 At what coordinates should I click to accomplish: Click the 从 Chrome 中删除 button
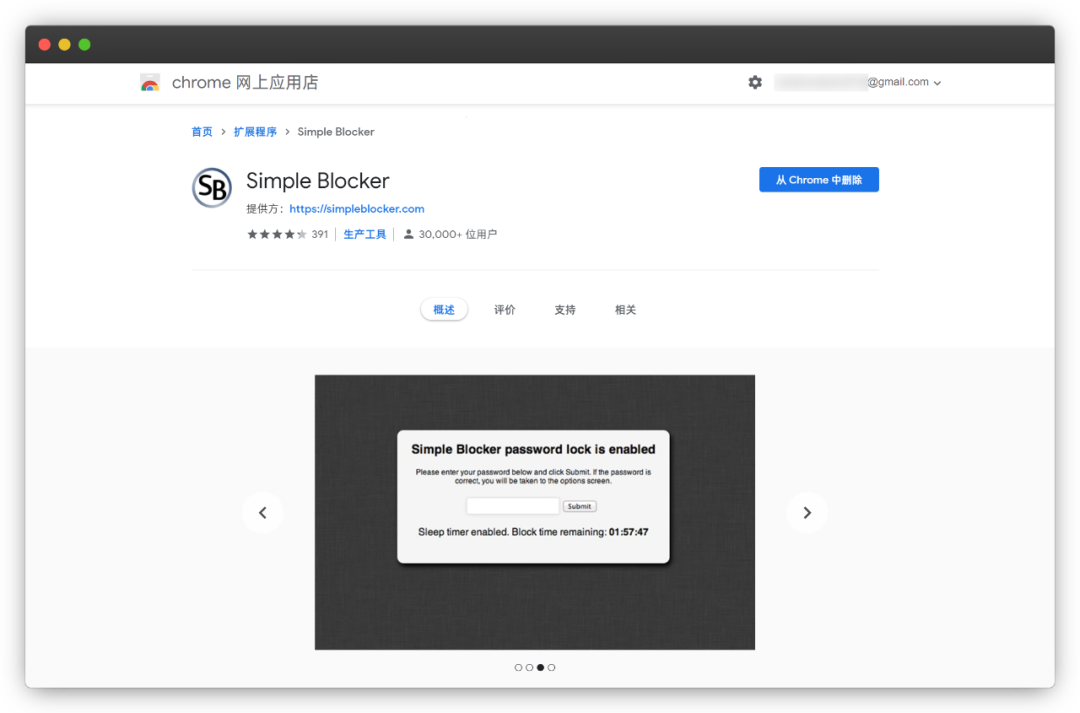click(819, 180)
